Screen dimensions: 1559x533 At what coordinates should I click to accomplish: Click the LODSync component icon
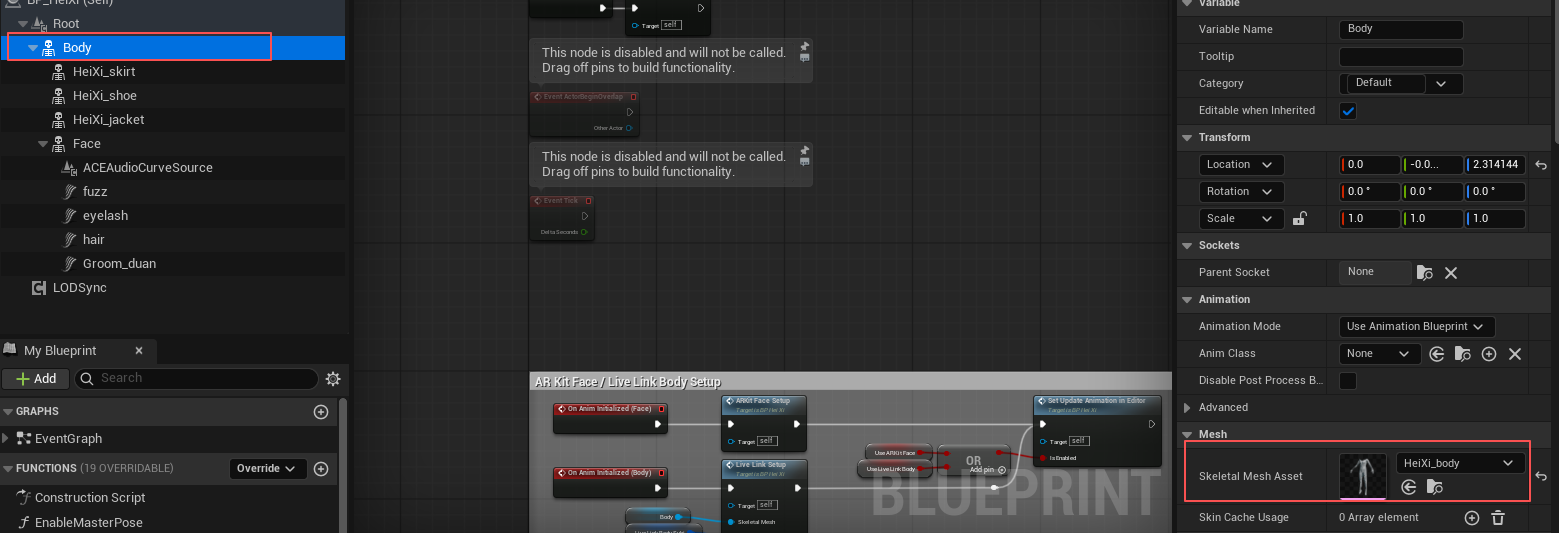pyautogui.click(x=38, y=288)
